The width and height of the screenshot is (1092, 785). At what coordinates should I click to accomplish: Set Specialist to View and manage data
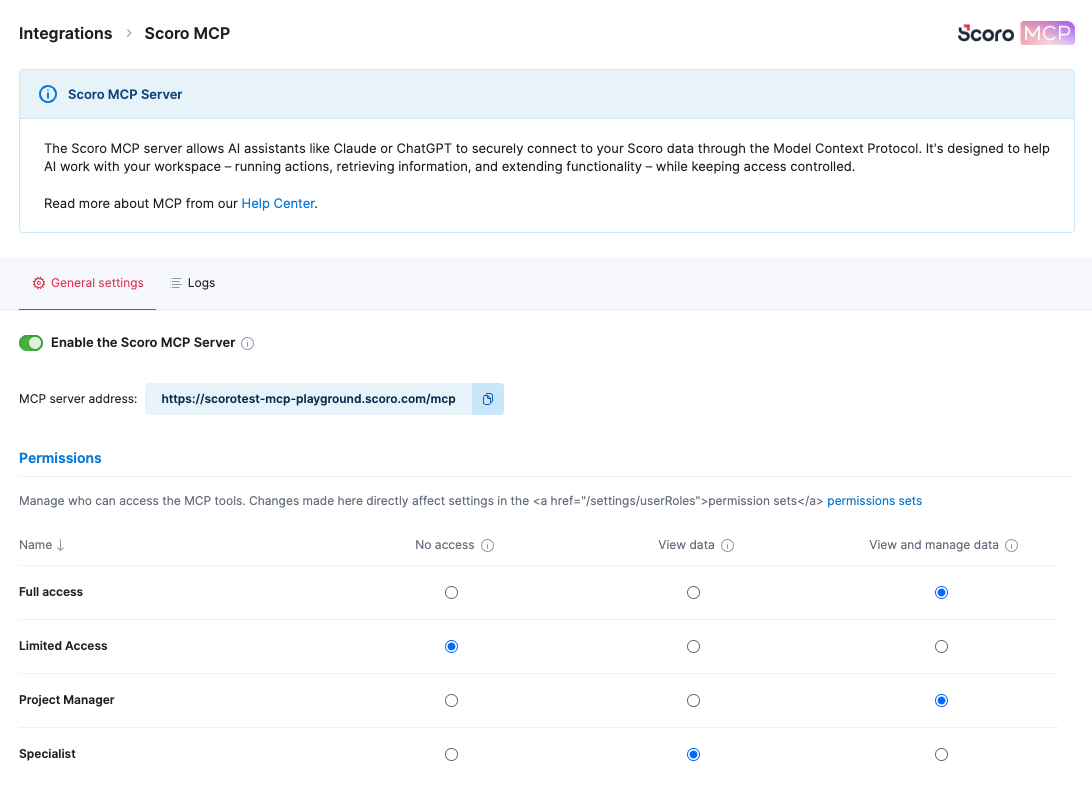pos(941,755)
